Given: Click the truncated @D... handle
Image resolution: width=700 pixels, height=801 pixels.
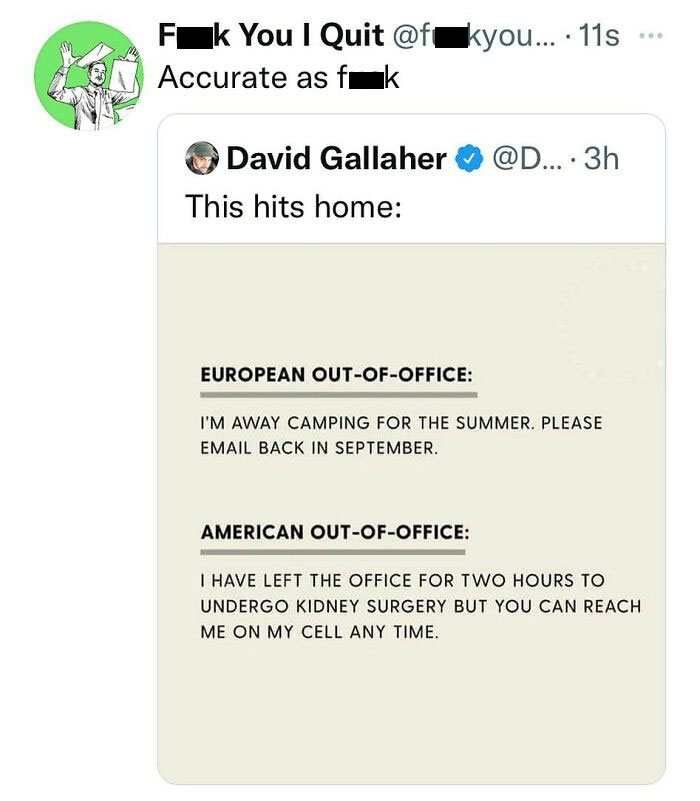Looking at the screenshot, I should (x=523, y=162).
